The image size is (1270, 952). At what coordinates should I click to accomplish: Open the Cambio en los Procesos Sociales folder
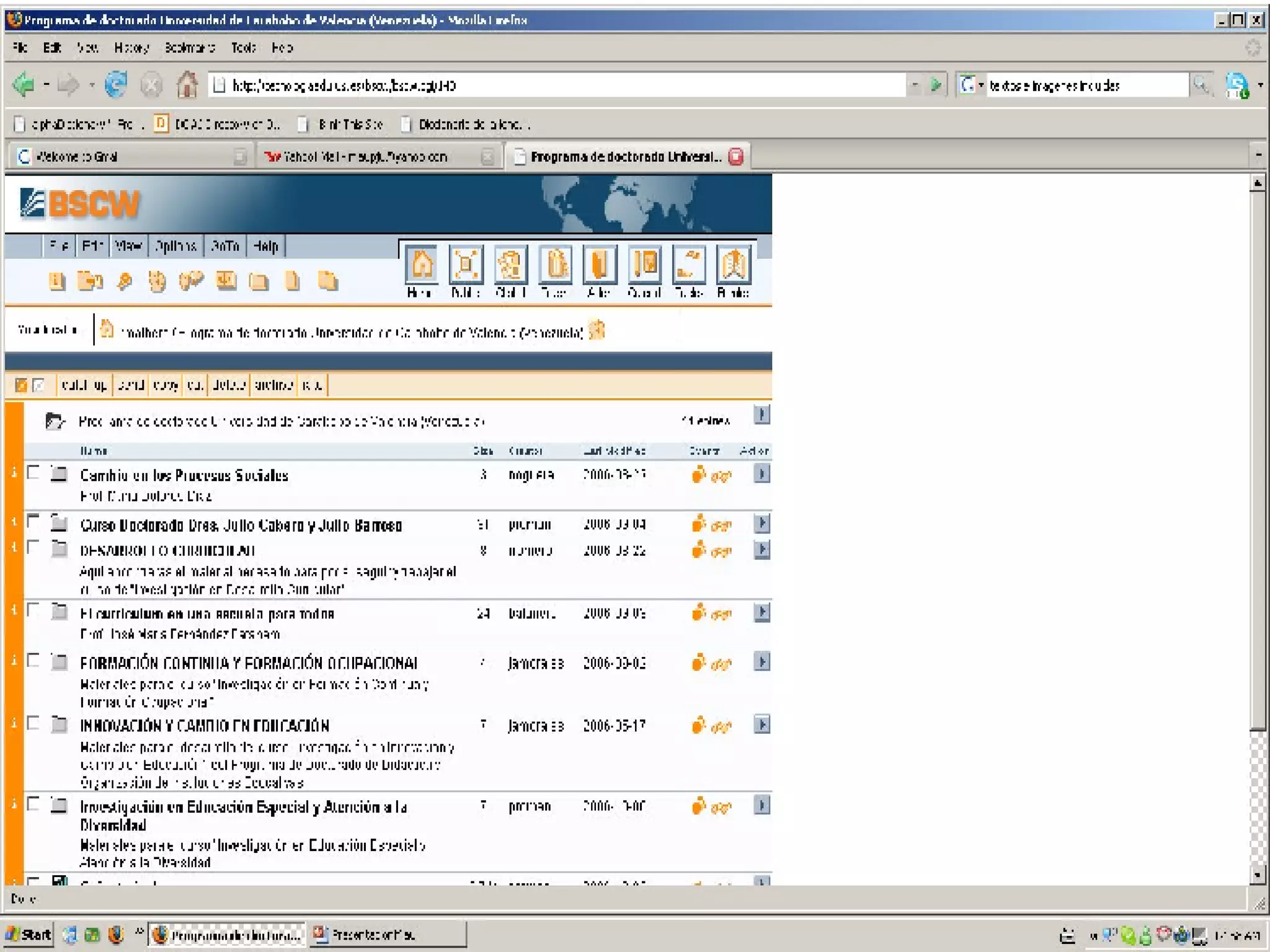(184, 475)
